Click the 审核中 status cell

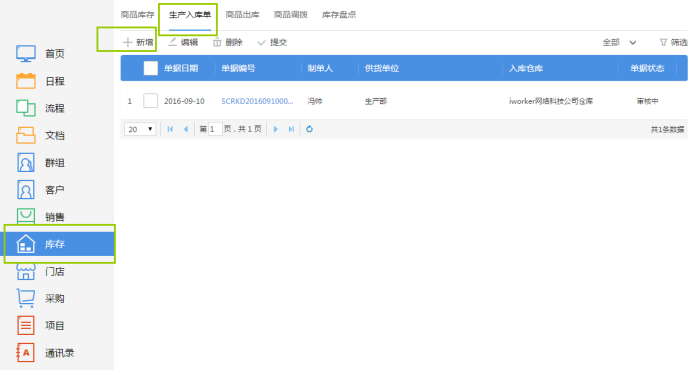(647, 101)
